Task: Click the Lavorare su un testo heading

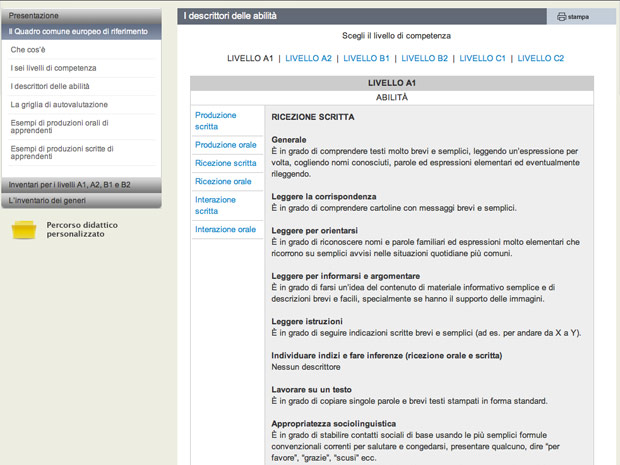Action: point(311,389)
